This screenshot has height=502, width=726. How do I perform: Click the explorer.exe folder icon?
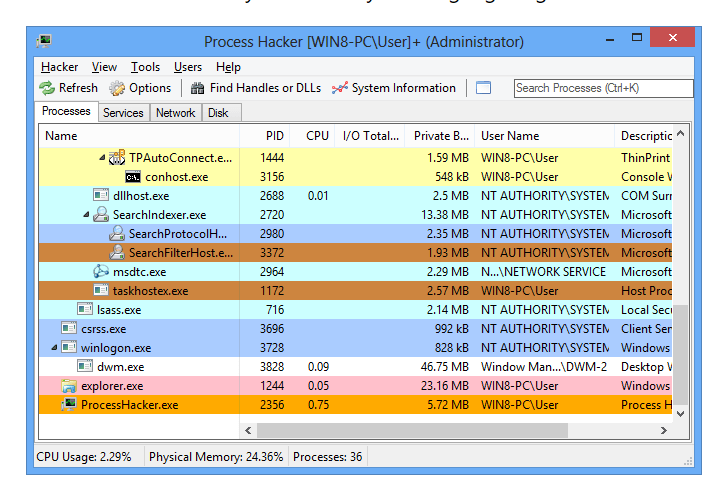69,385
